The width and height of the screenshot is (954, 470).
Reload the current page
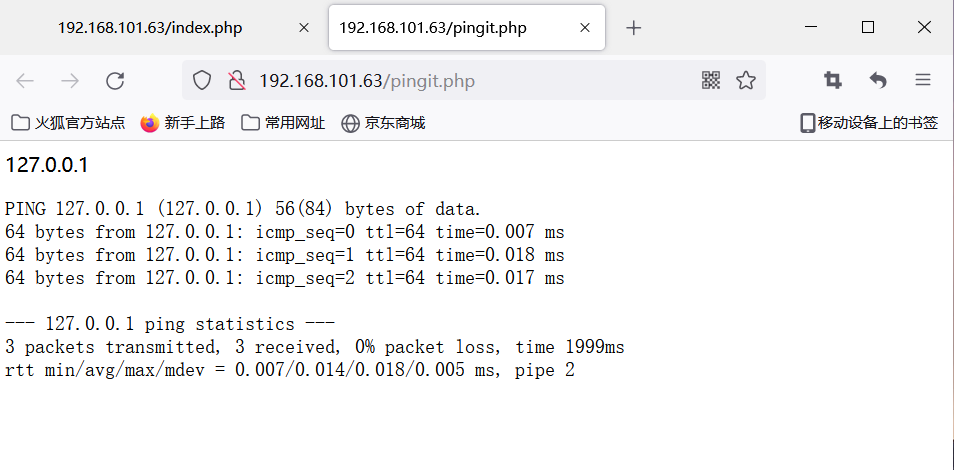[115, 80]
